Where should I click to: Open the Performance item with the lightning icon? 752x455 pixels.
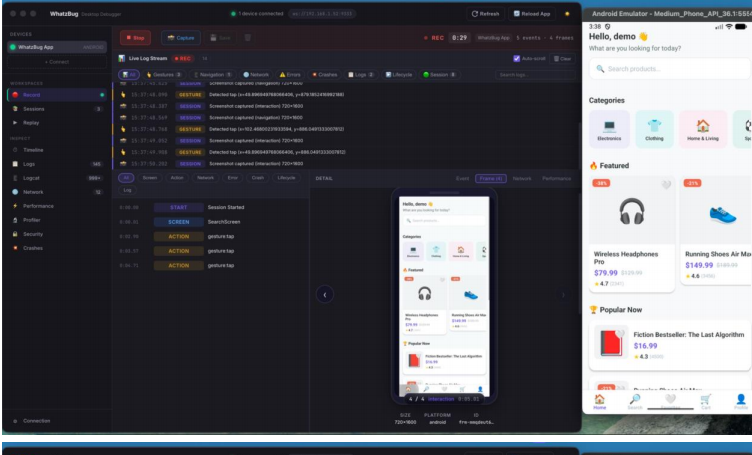click(57, 206)
